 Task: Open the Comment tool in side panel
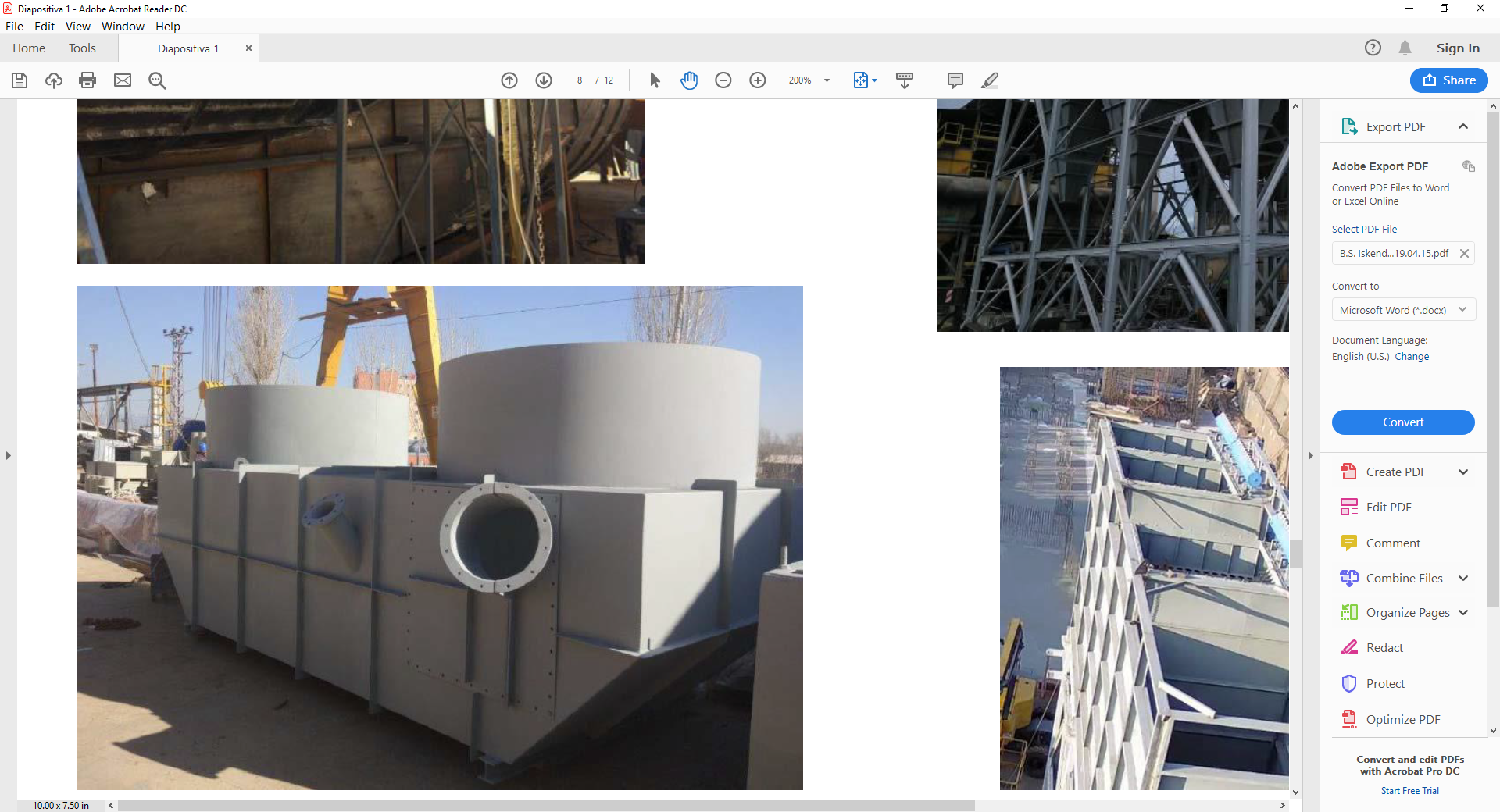(1392, 543)
